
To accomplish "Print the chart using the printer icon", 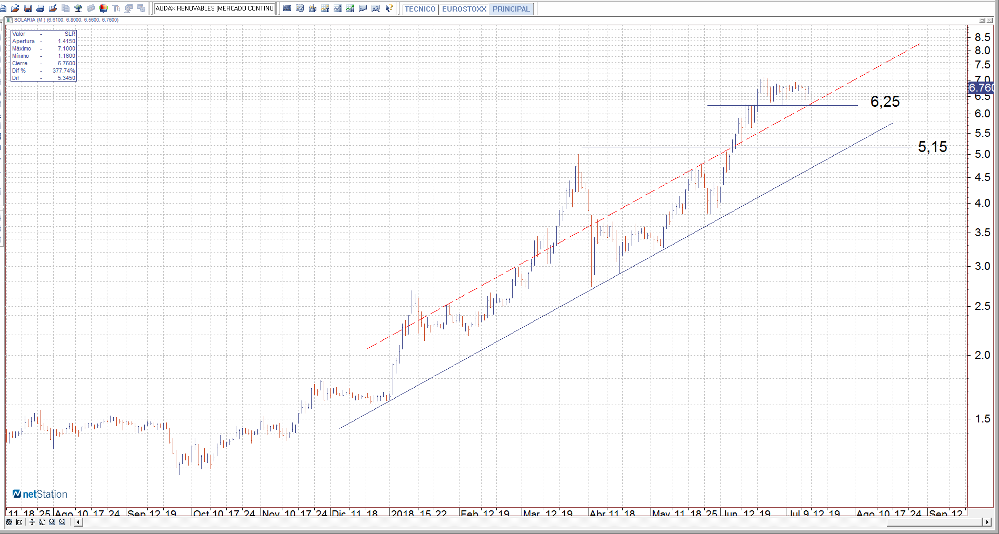I will pyautogui.click(x=40, y=8).
